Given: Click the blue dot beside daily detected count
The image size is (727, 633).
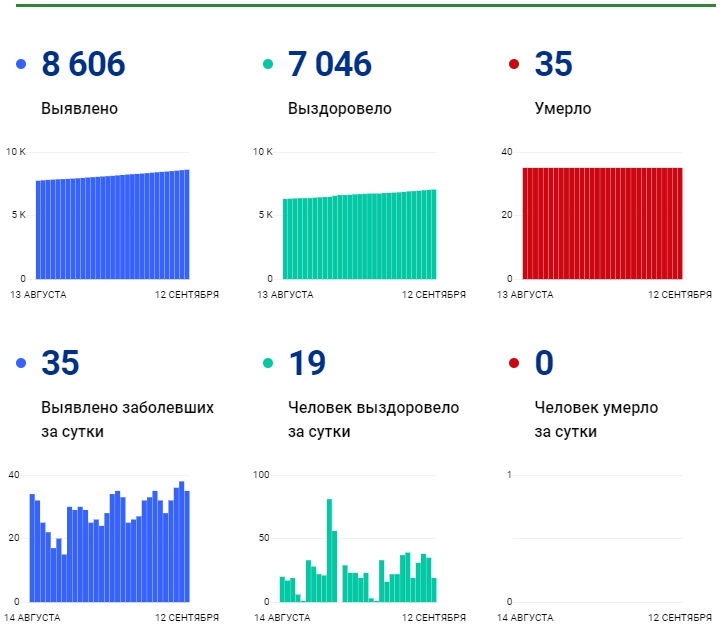Looking at the screenshot, I should coord(21,363).
